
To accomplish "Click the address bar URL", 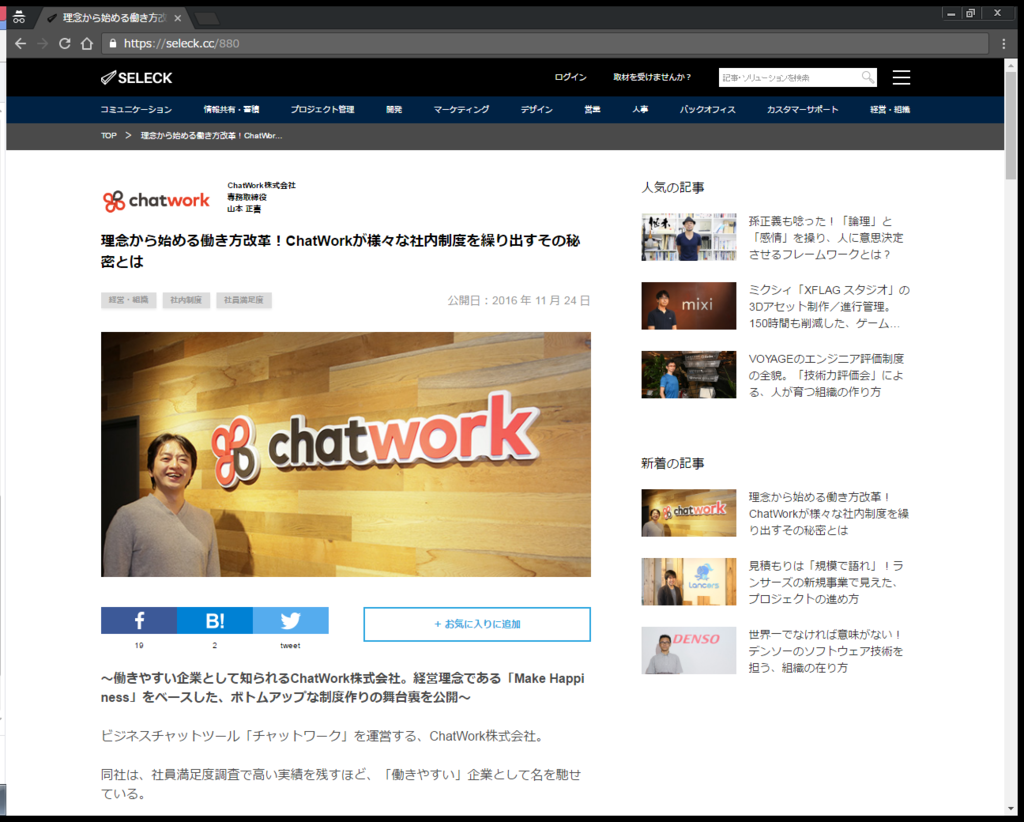I will pyautogui.click(x=182, y=44).
